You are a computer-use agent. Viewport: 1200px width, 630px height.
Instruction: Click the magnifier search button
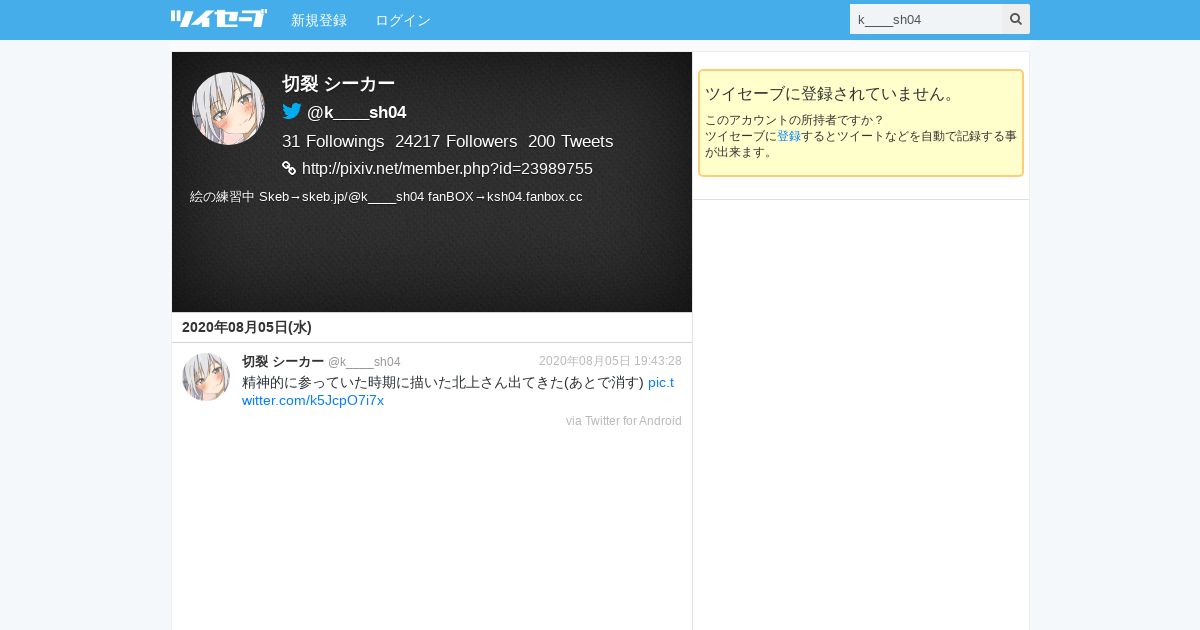coord(1016,19)
